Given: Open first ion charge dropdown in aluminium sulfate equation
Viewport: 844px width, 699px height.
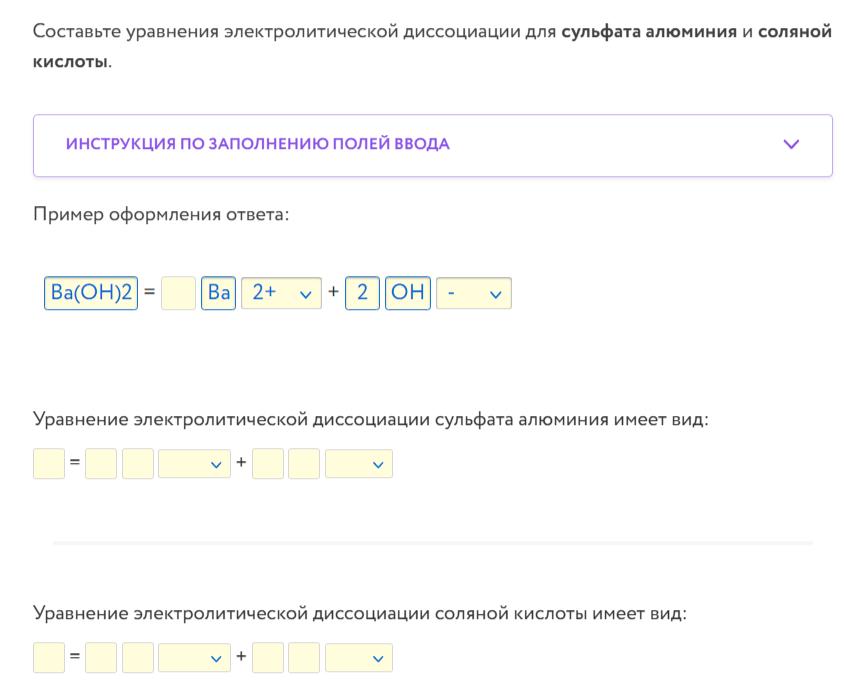Looking at the screenshot, I should coord(194,463).
